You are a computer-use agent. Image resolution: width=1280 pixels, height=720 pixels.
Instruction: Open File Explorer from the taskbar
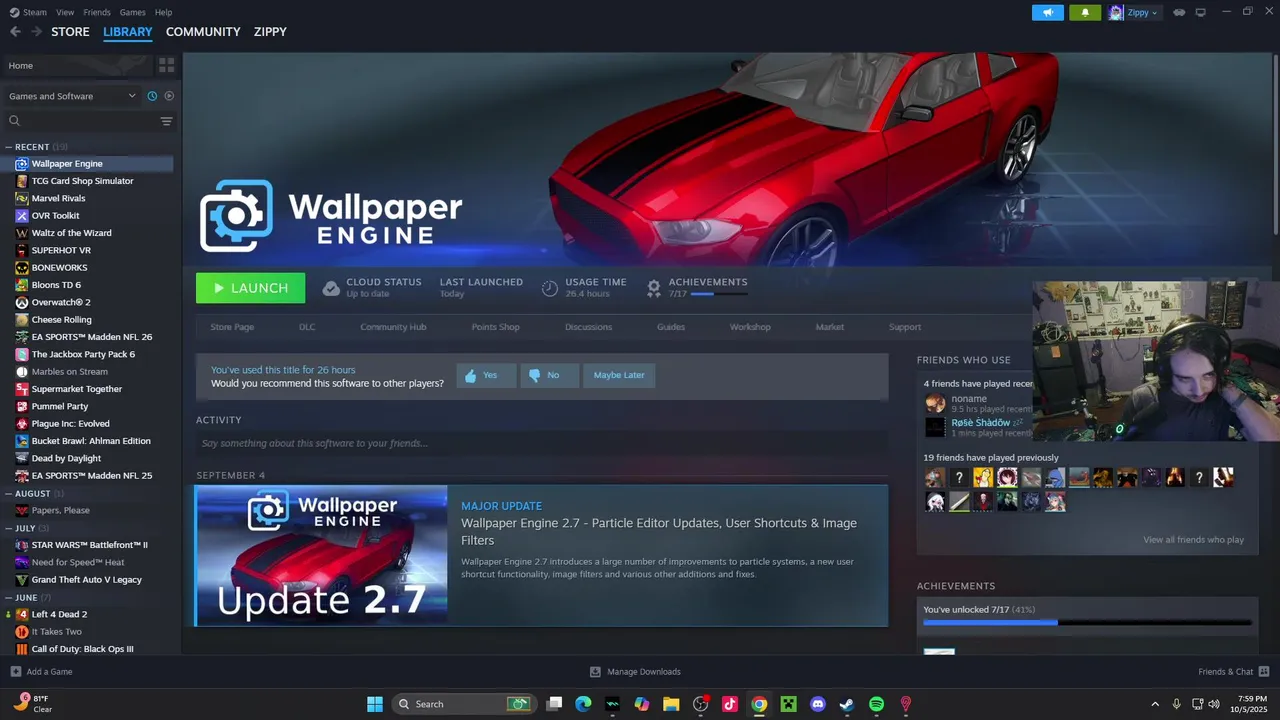point(671,704)
